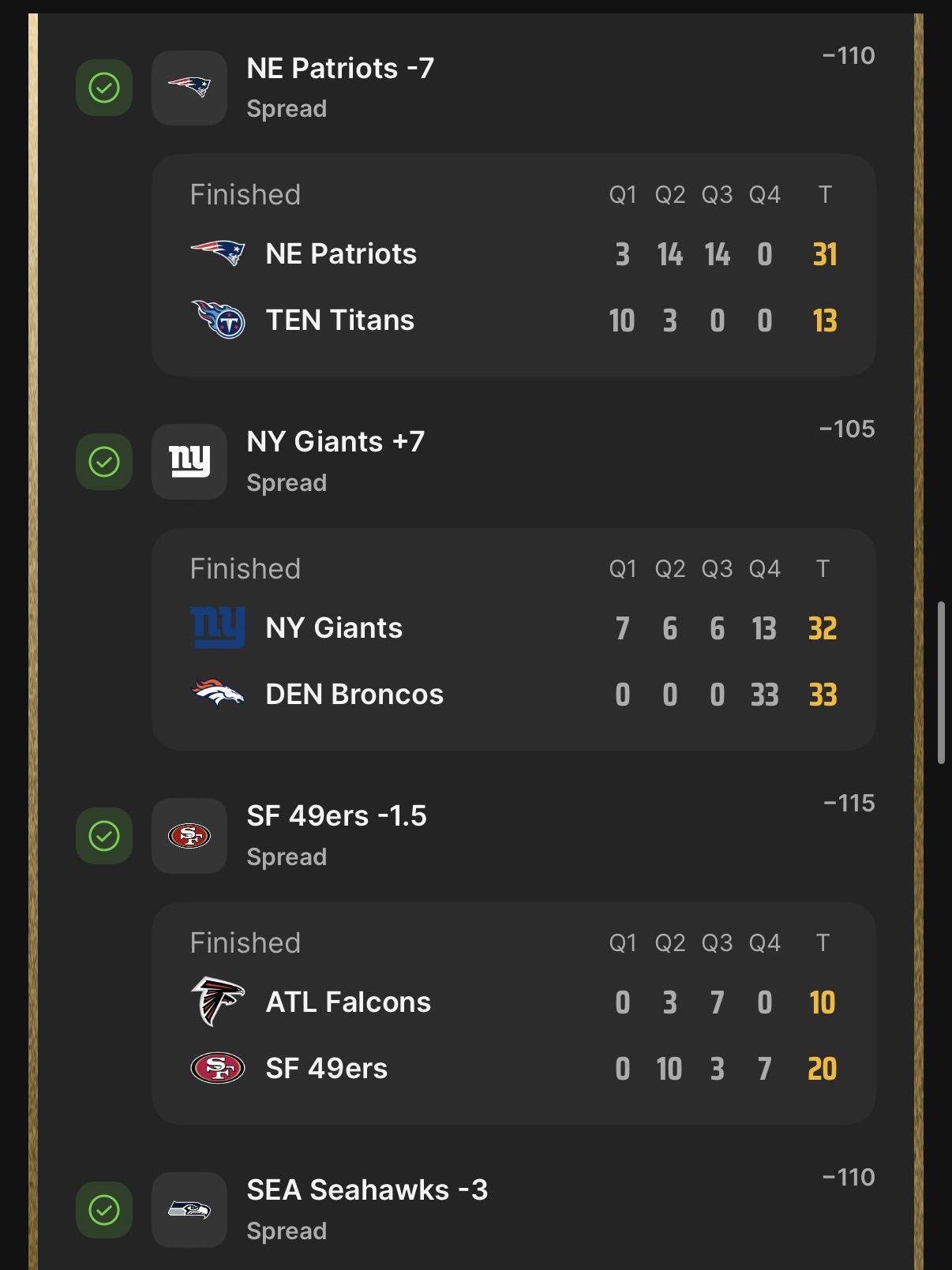Click the Seahawks logo tile beside SEA Seahawks -3
This screenshot has height=1270, width=952.
[x=189, y=1210]
